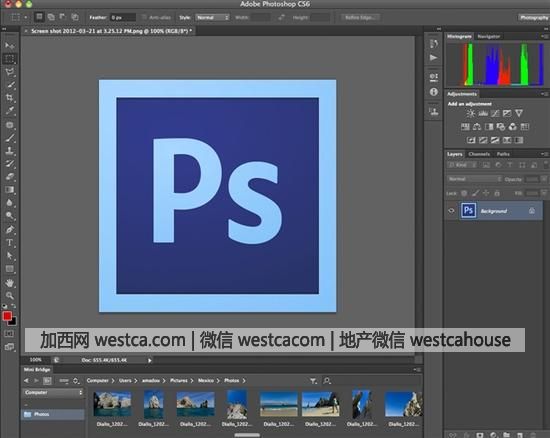This screenshot has width=550, height=438.
Task: Select the Zoom tool in the toolbox
Action: pos(9,296)
